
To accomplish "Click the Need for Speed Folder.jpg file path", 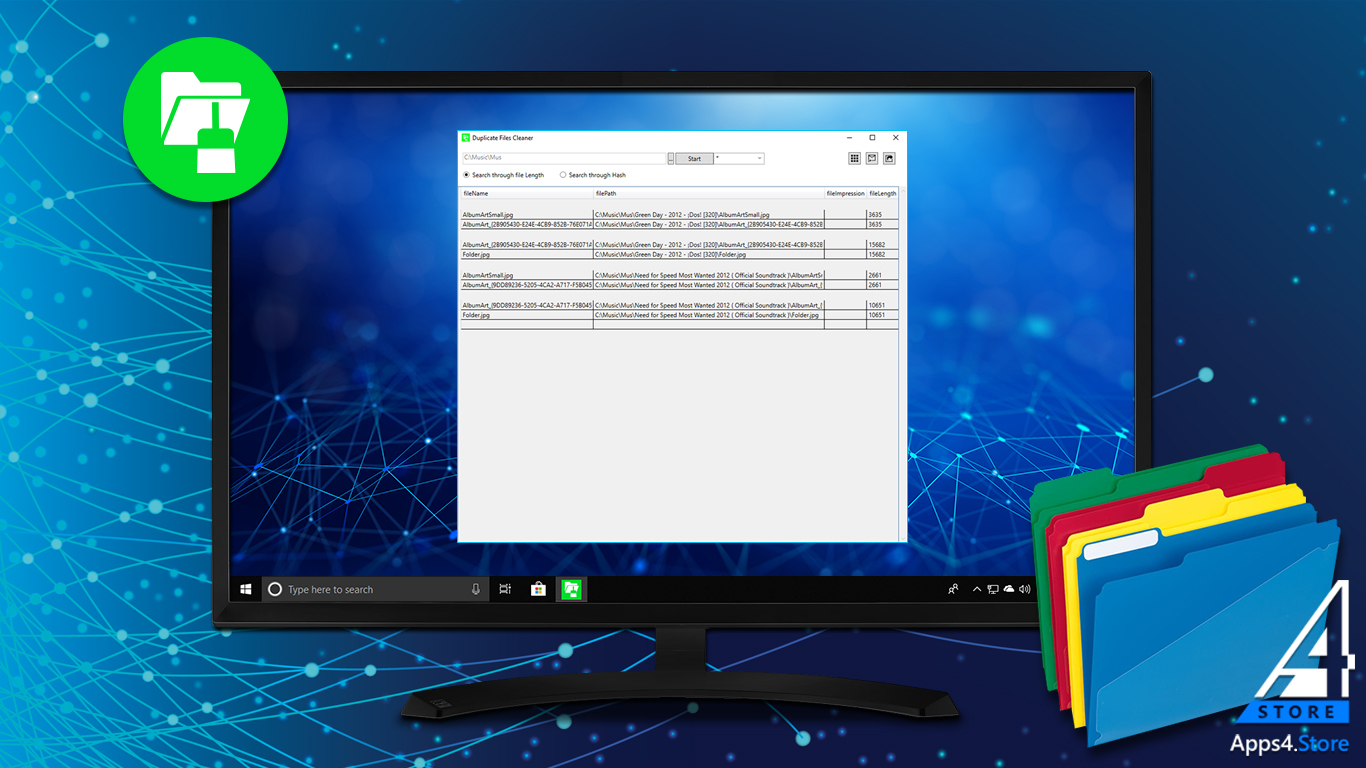I will point(709,315).
